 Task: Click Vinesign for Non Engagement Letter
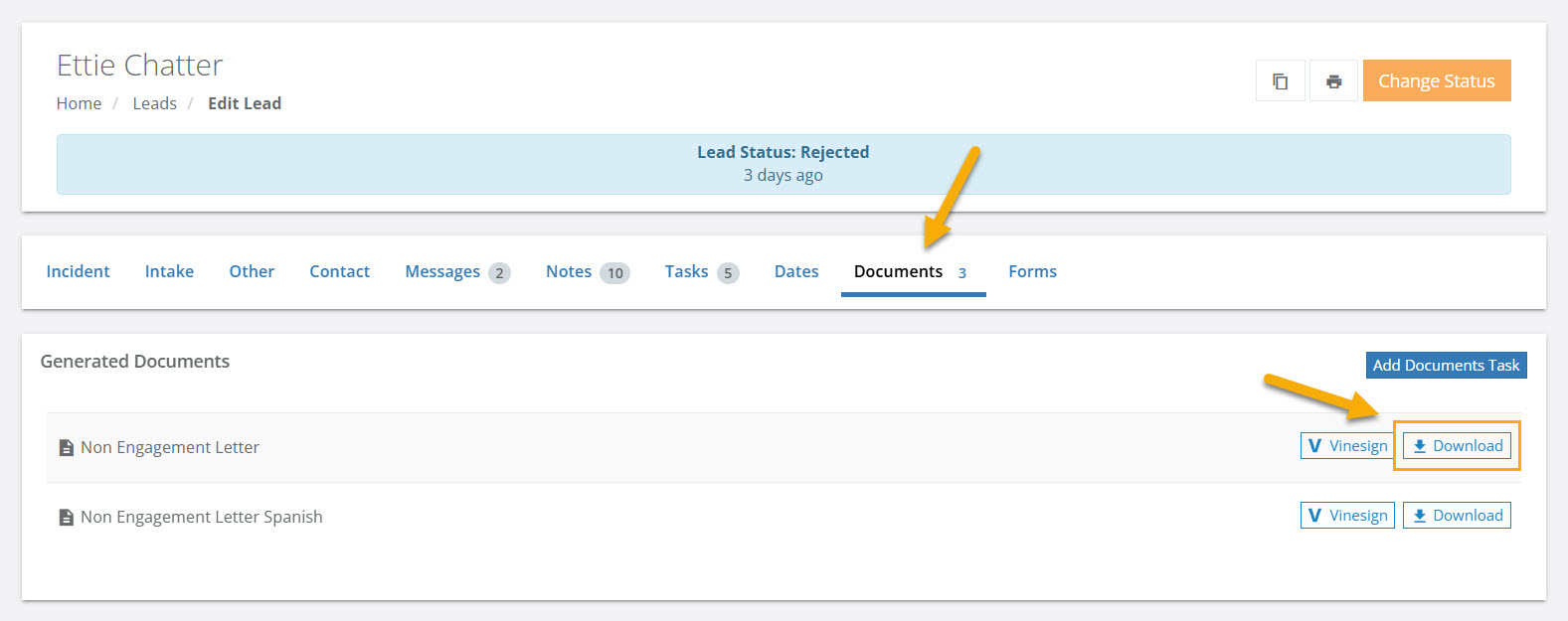1347,446
